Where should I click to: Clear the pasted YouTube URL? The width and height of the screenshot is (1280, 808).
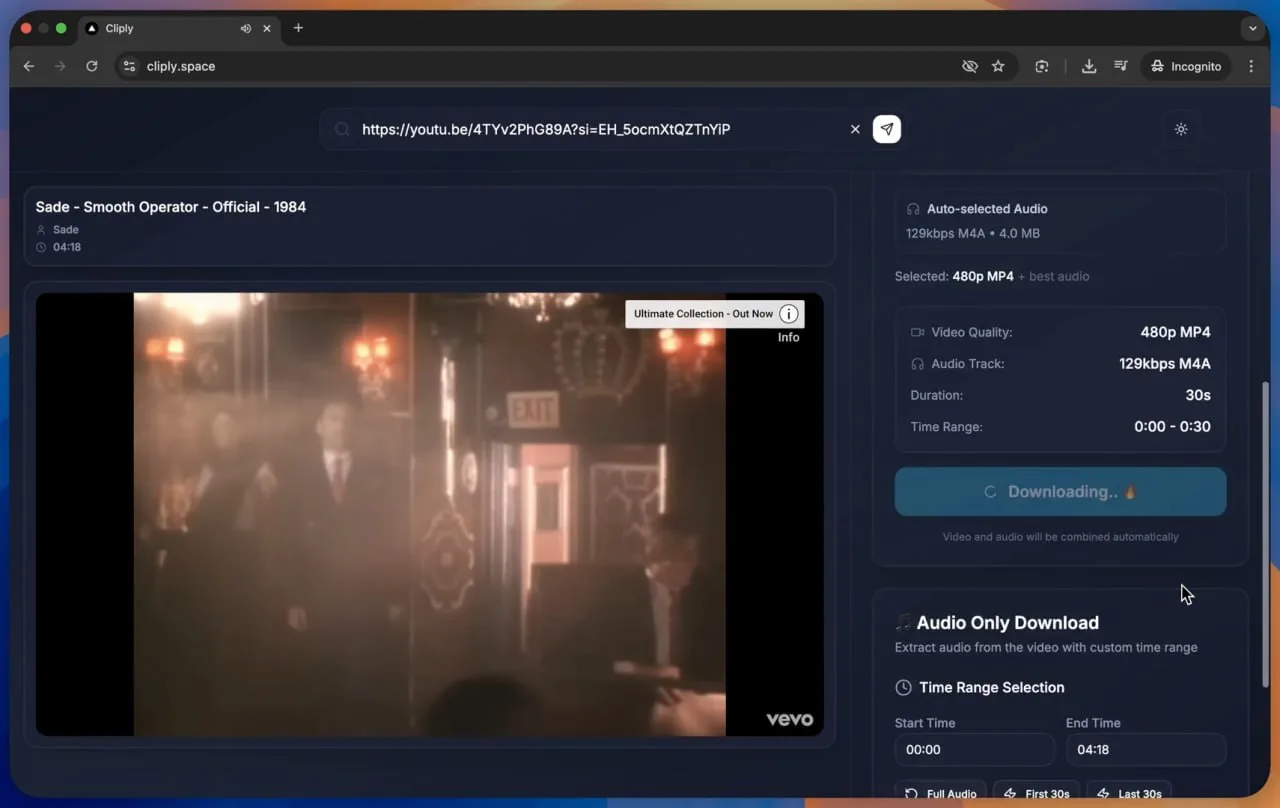[x=855, y=129]
